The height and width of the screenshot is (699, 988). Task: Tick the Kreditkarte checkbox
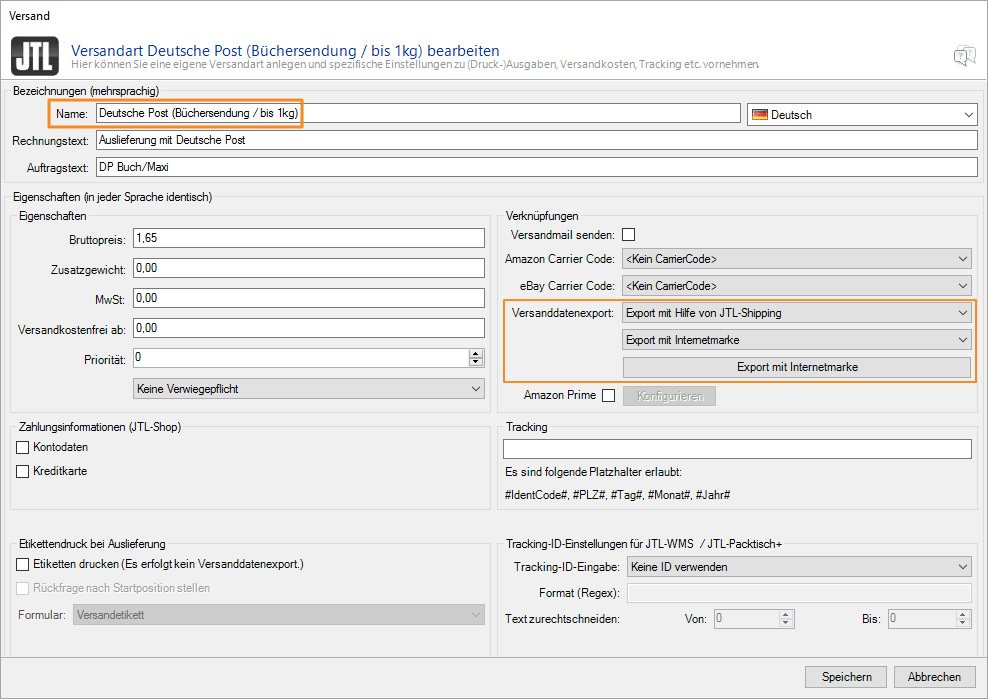pyautogui.click(x=24, y=471)
